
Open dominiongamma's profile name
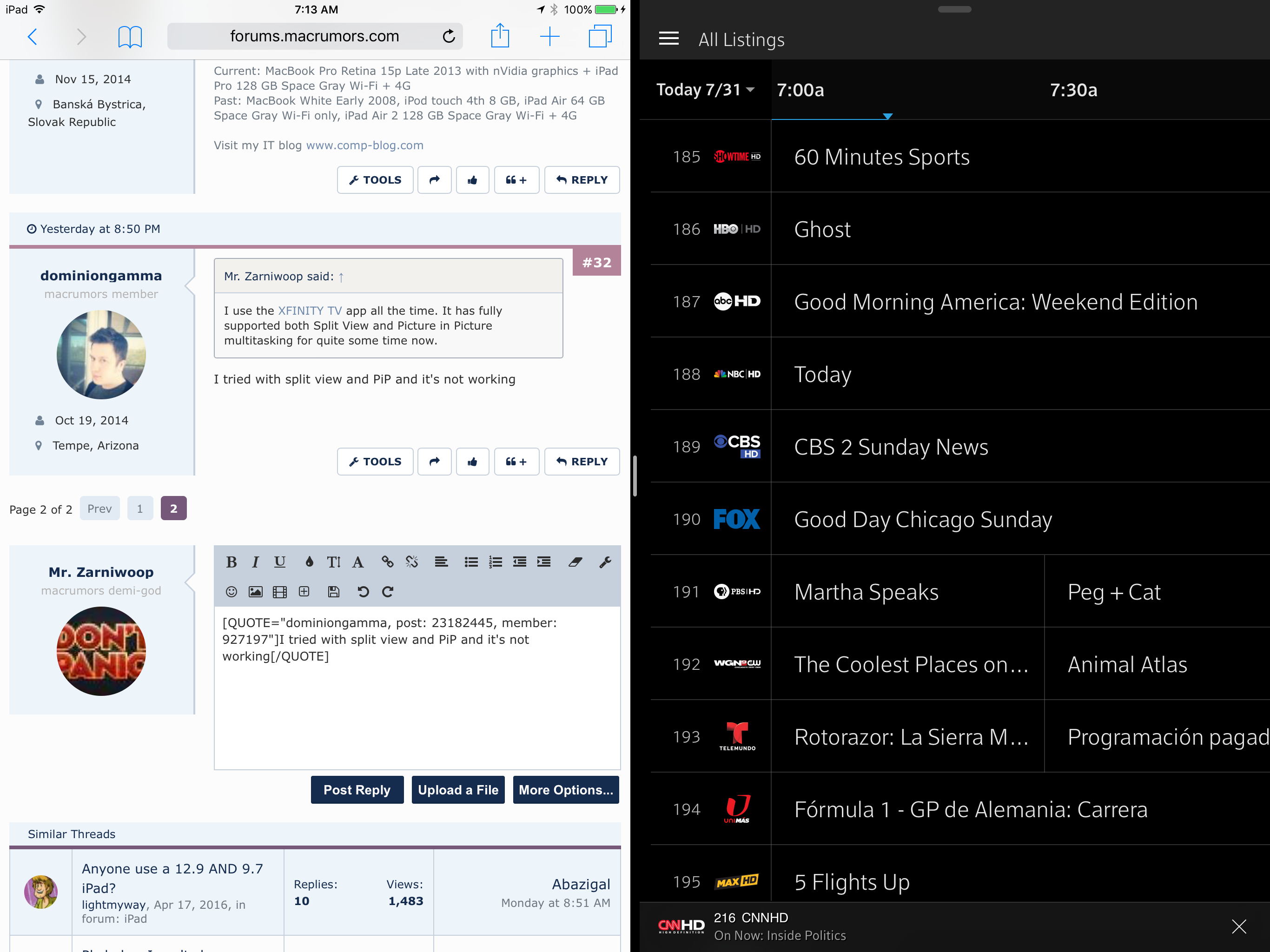(x=101, y=276)
